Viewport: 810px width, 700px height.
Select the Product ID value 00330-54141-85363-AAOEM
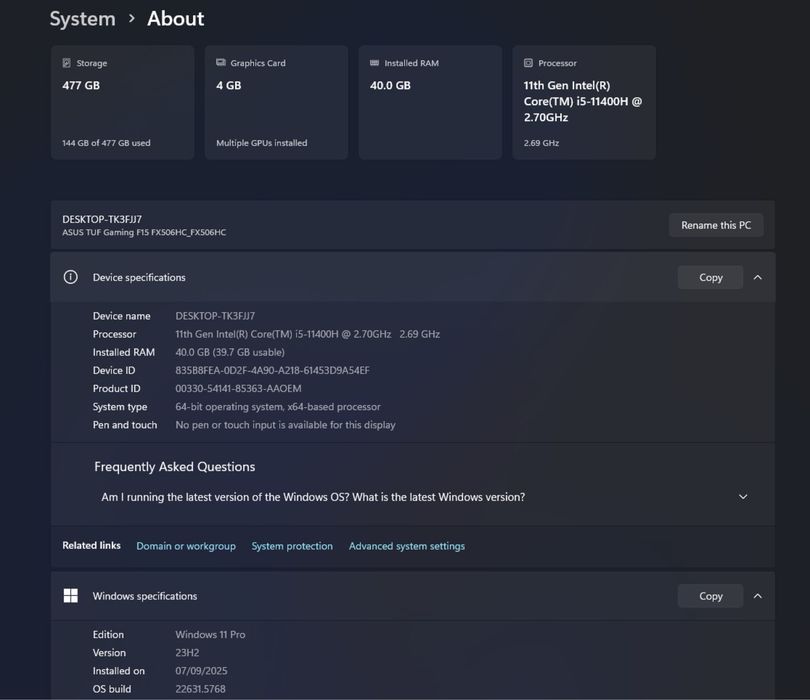click(x=238, y=388)
